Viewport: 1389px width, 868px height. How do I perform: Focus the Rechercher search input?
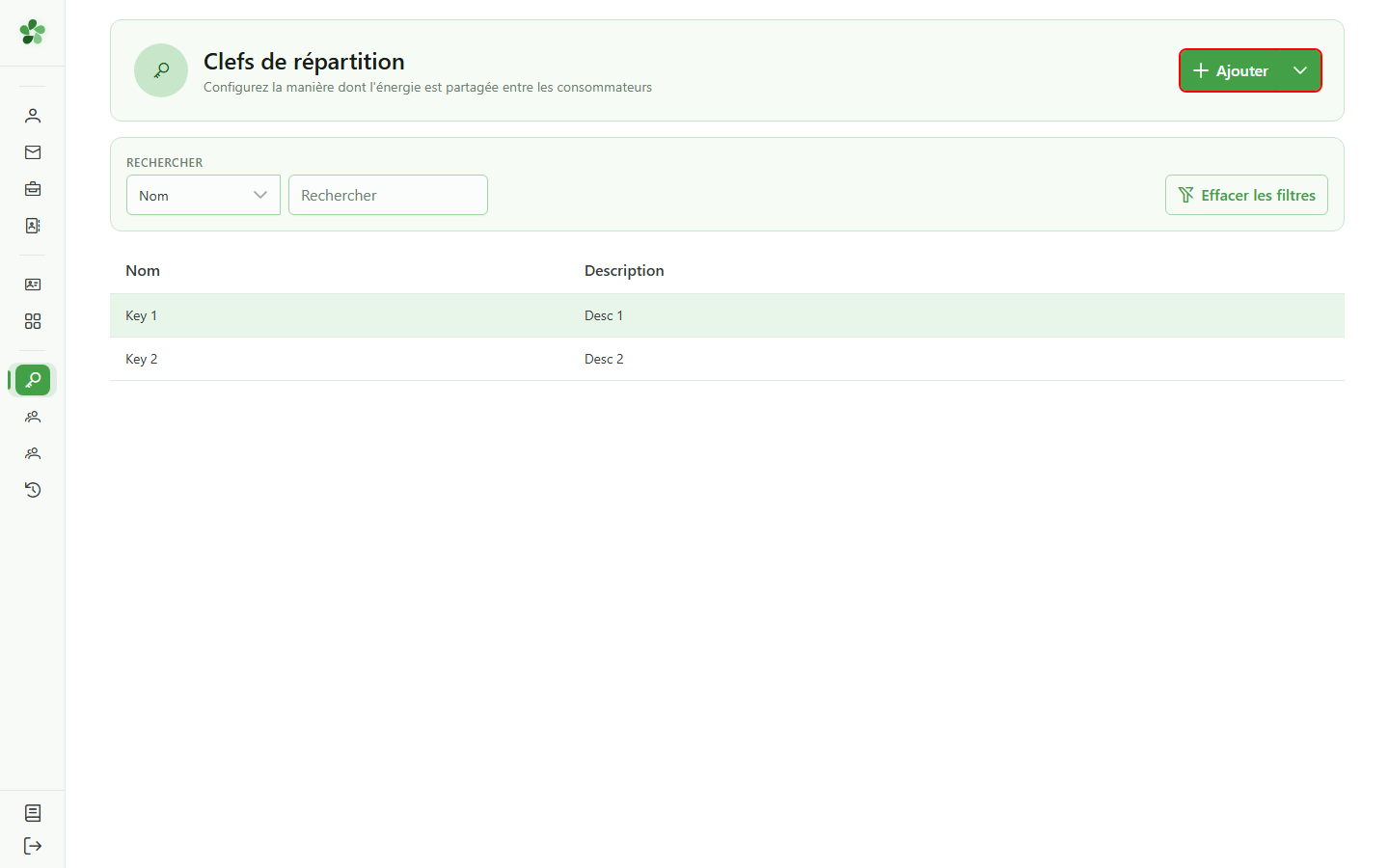pos(388,195)
